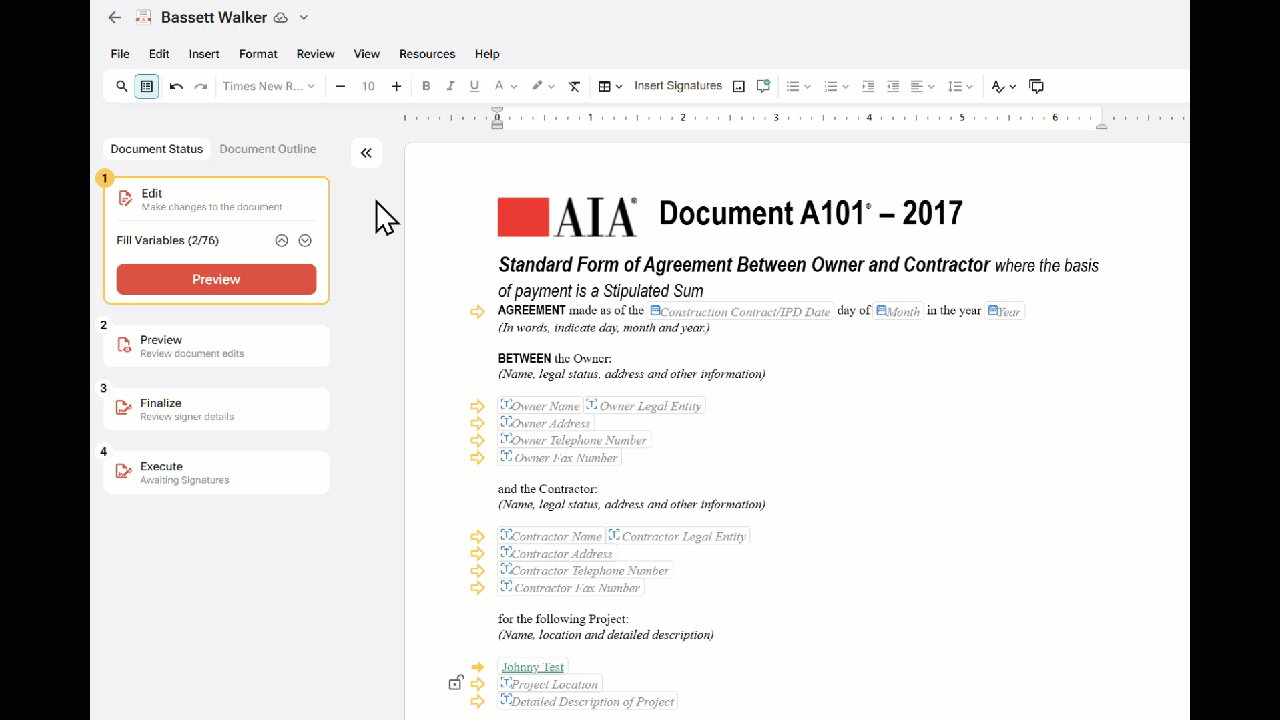Click the cloud sync status icon
The image size is (1280, 720).
(281, 18)
